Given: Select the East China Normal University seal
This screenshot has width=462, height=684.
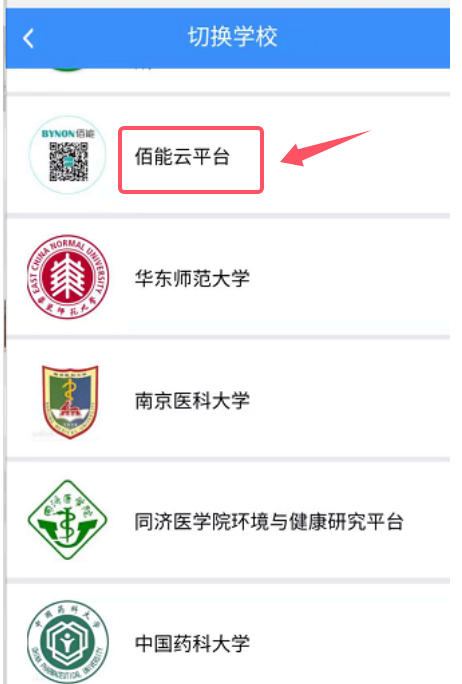Looking at the screenshot, I should (68, 277).
